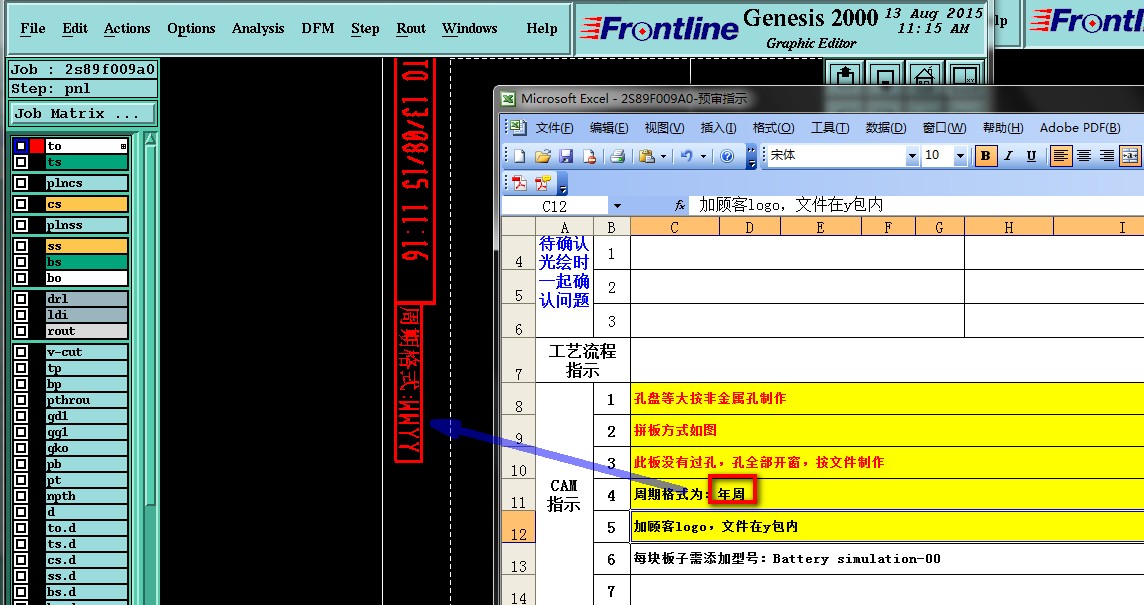Toggle the 'plncs' layer checkbox
This screenshot has width=1144, height=605.
20,182
